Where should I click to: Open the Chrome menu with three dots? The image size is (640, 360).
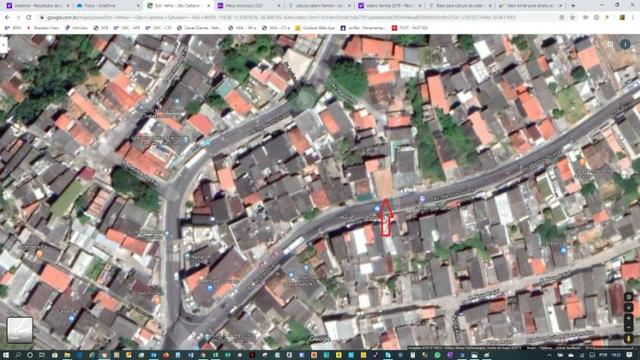634,18
